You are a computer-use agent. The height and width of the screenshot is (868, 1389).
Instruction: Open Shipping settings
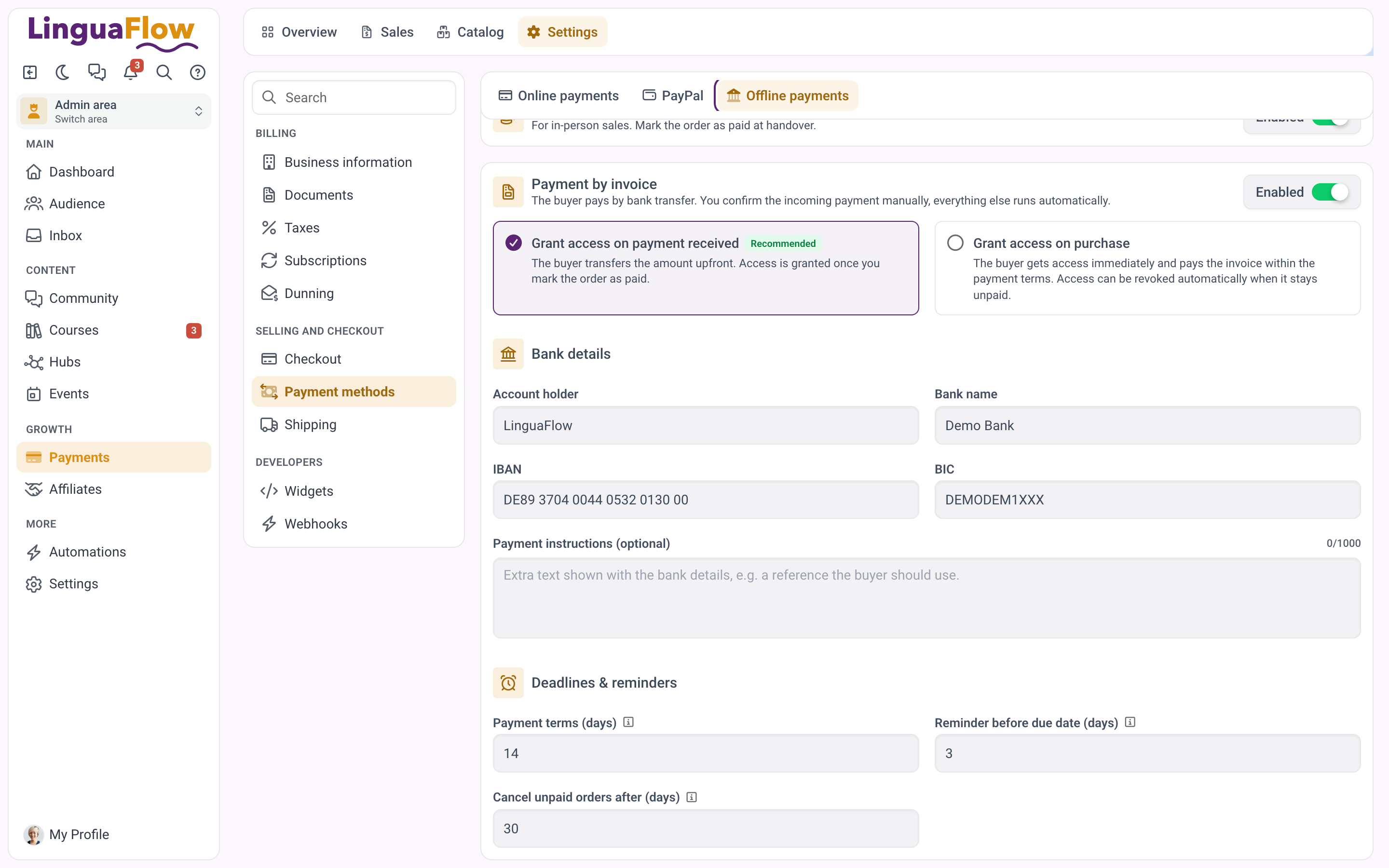coord(354,424)
